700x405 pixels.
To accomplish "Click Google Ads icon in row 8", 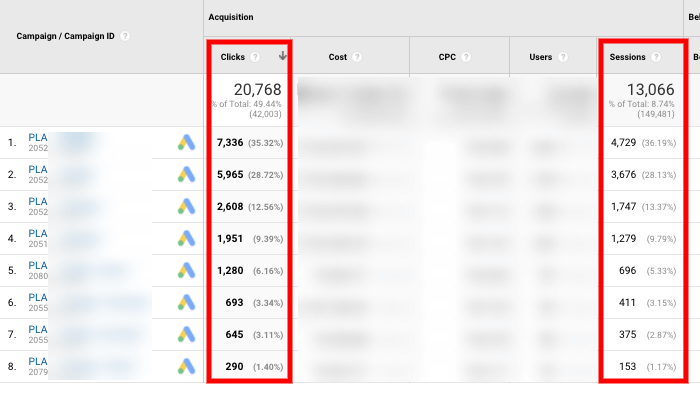I will point(187,367).
